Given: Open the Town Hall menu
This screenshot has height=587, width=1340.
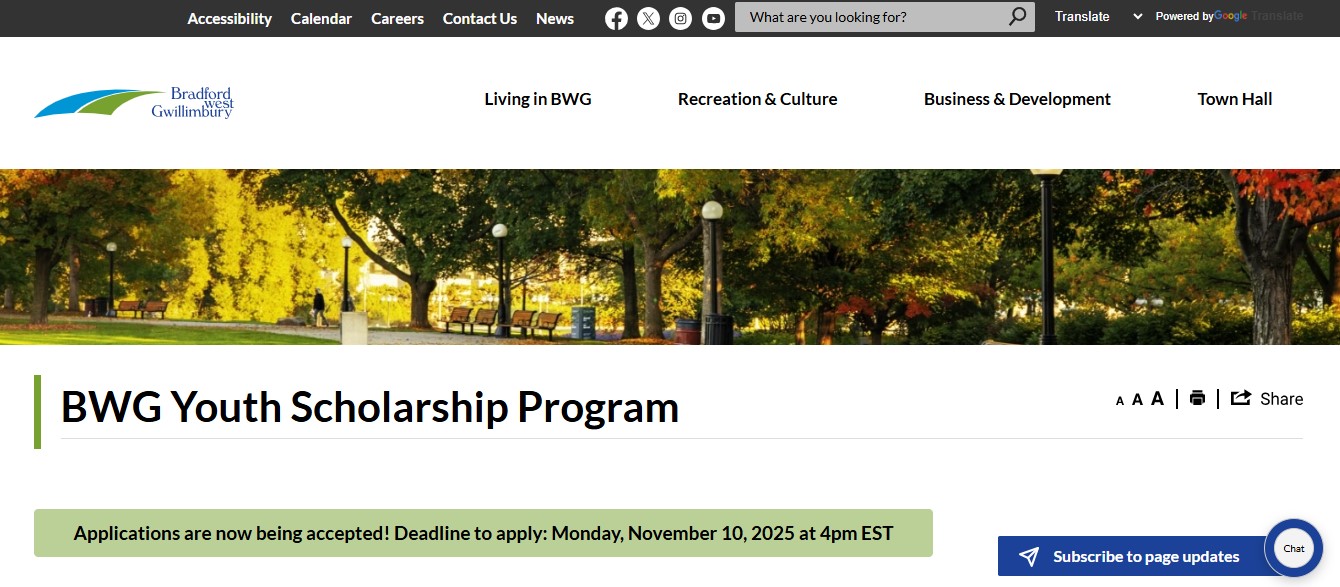Looking at the screenshot, I should coord(1235,99).
